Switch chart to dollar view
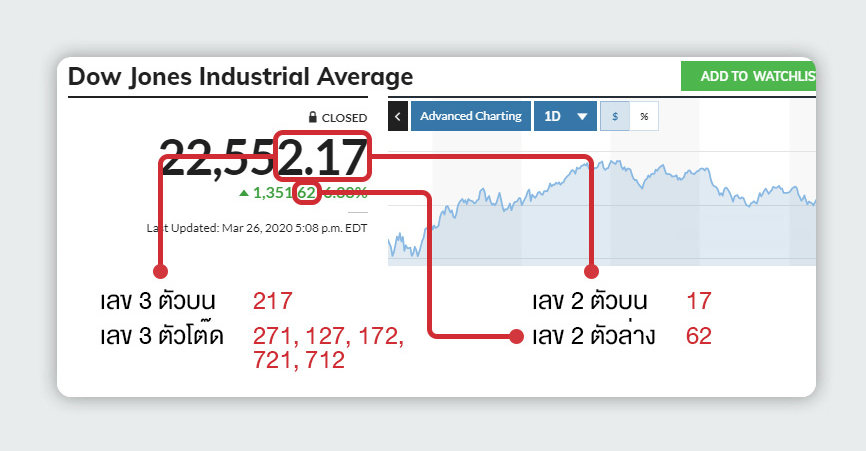866x451 pixels. [x=614, y=116]
